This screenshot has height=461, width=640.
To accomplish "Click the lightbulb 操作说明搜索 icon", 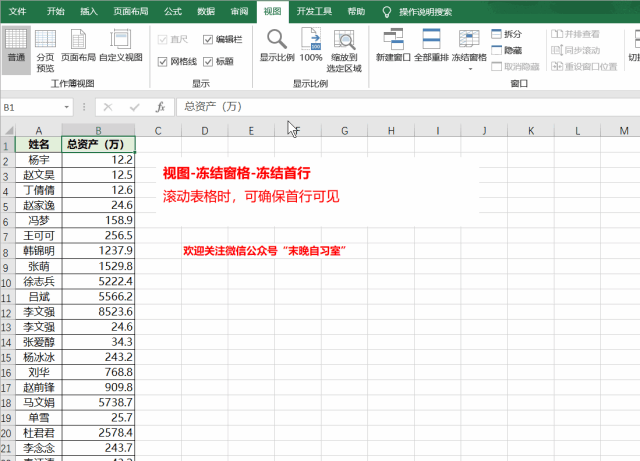I will point(387,12).
